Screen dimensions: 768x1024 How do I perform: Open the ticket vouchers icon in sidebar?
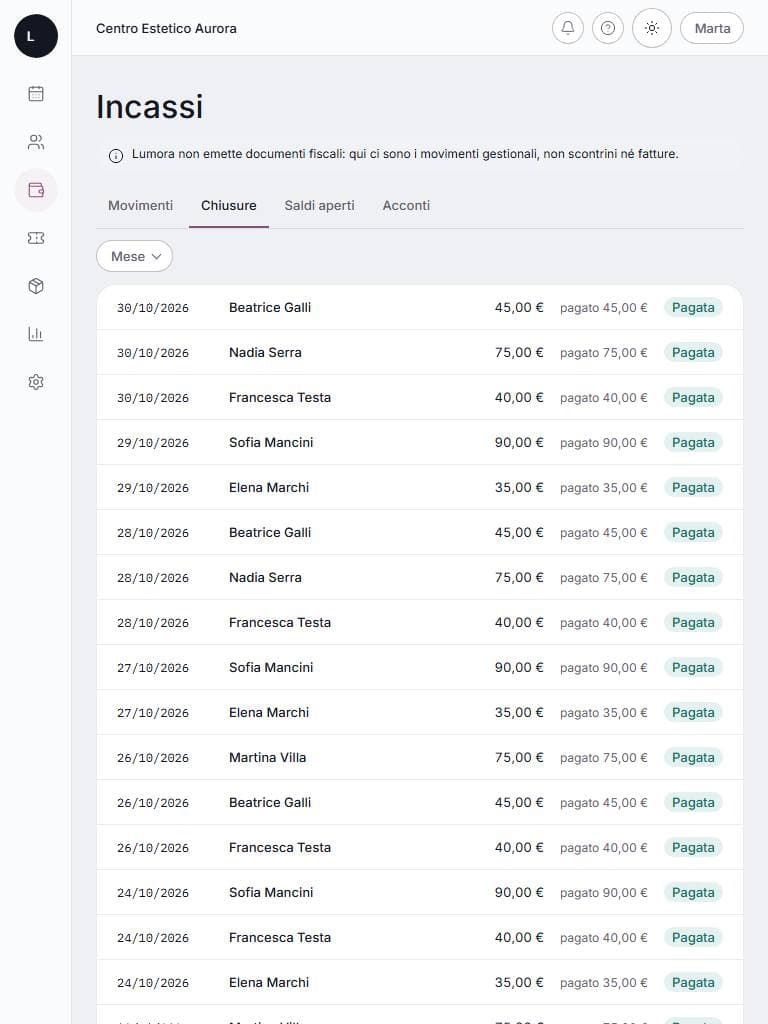(x=36, y=238)
